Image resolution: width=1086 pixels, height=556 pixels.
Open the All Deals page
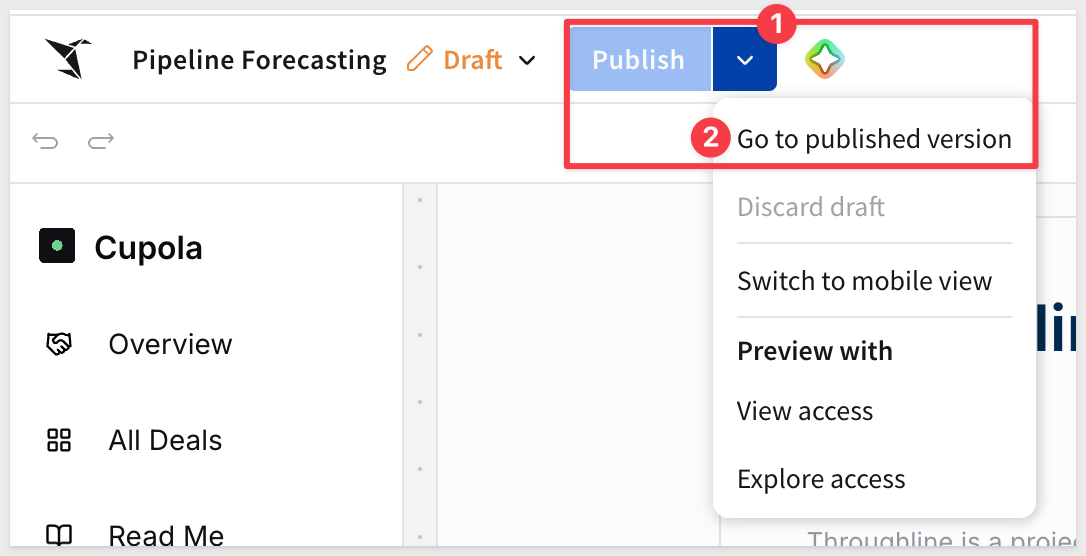(166, 440)
